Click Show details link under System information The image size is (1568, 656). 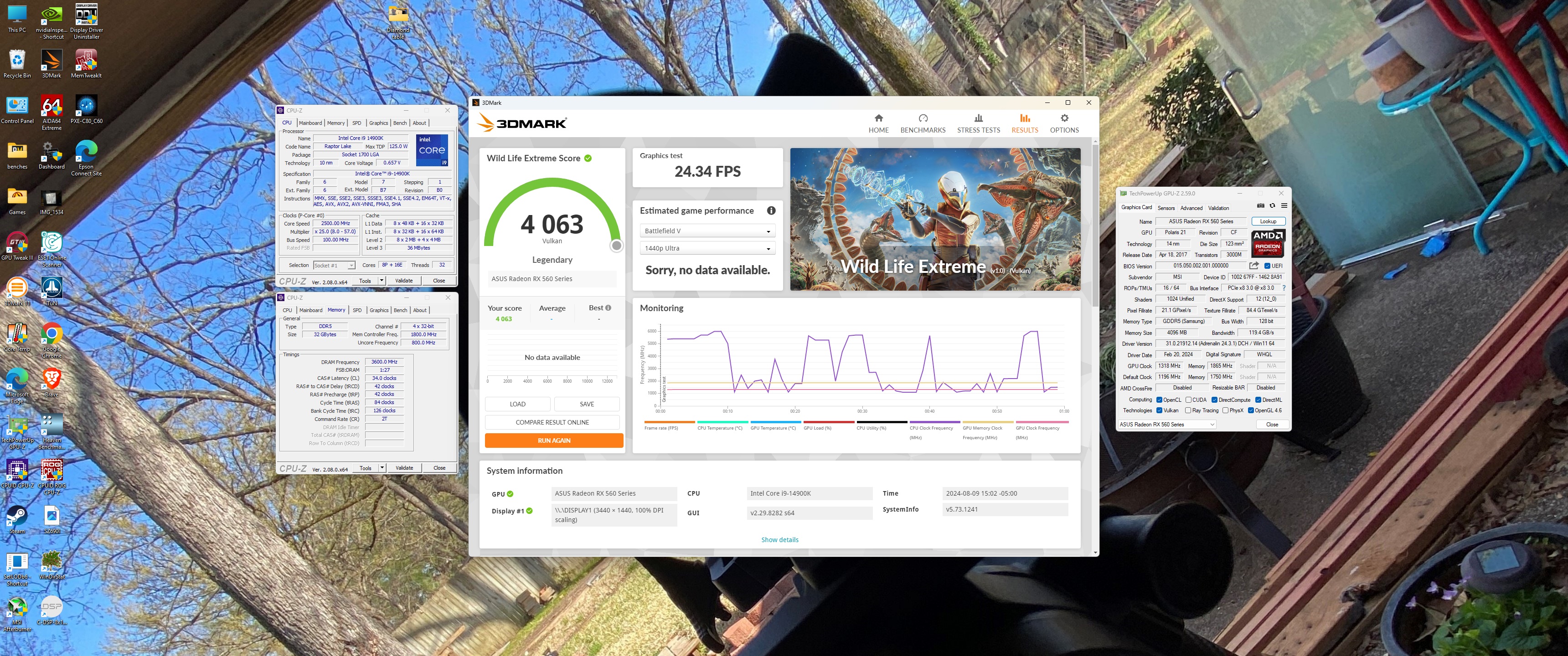pyautogui.click(x=779, y=540)
